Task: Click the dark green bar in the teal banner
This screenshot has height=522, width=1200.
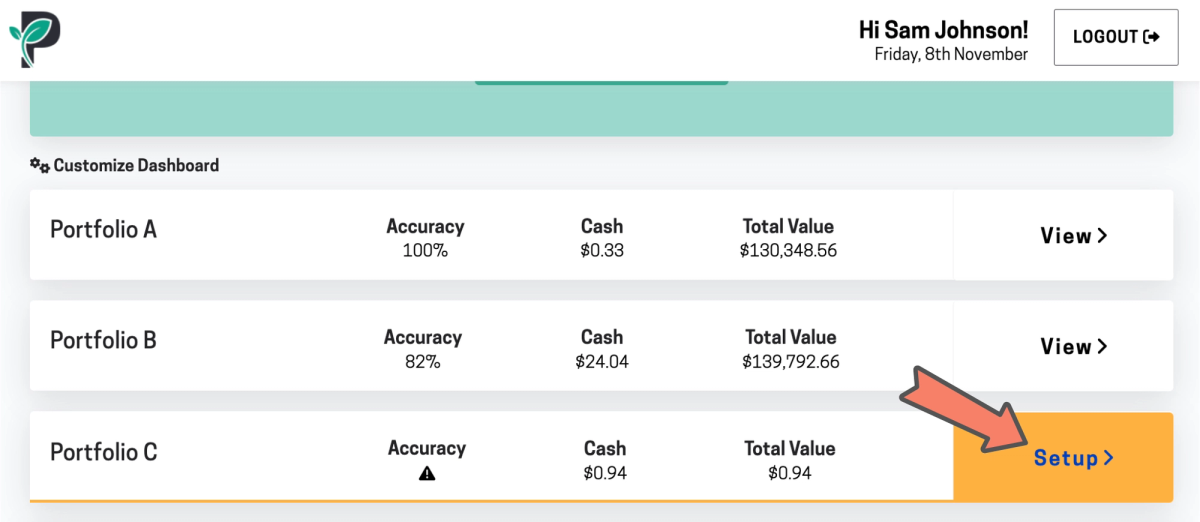Action: click(x=601, y=83)
